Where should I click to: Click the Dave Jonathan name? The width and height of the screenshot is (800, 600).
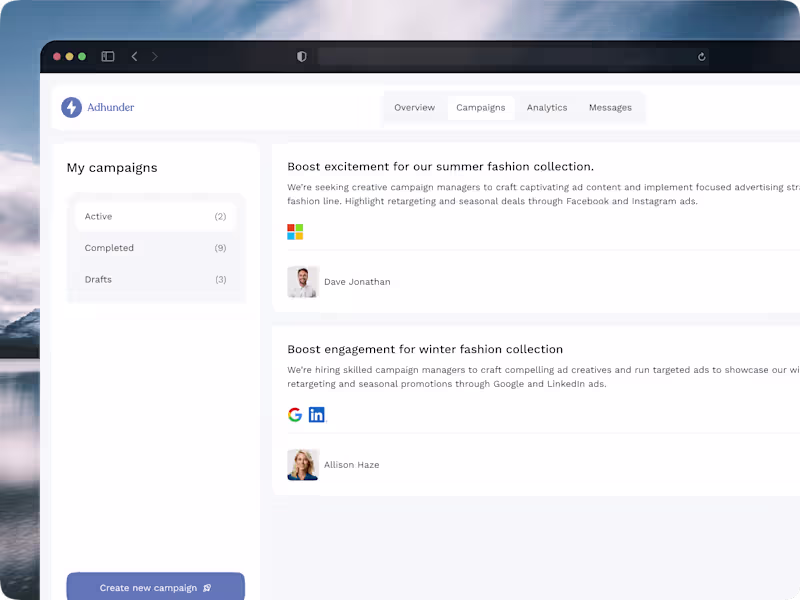click(357, 282)
